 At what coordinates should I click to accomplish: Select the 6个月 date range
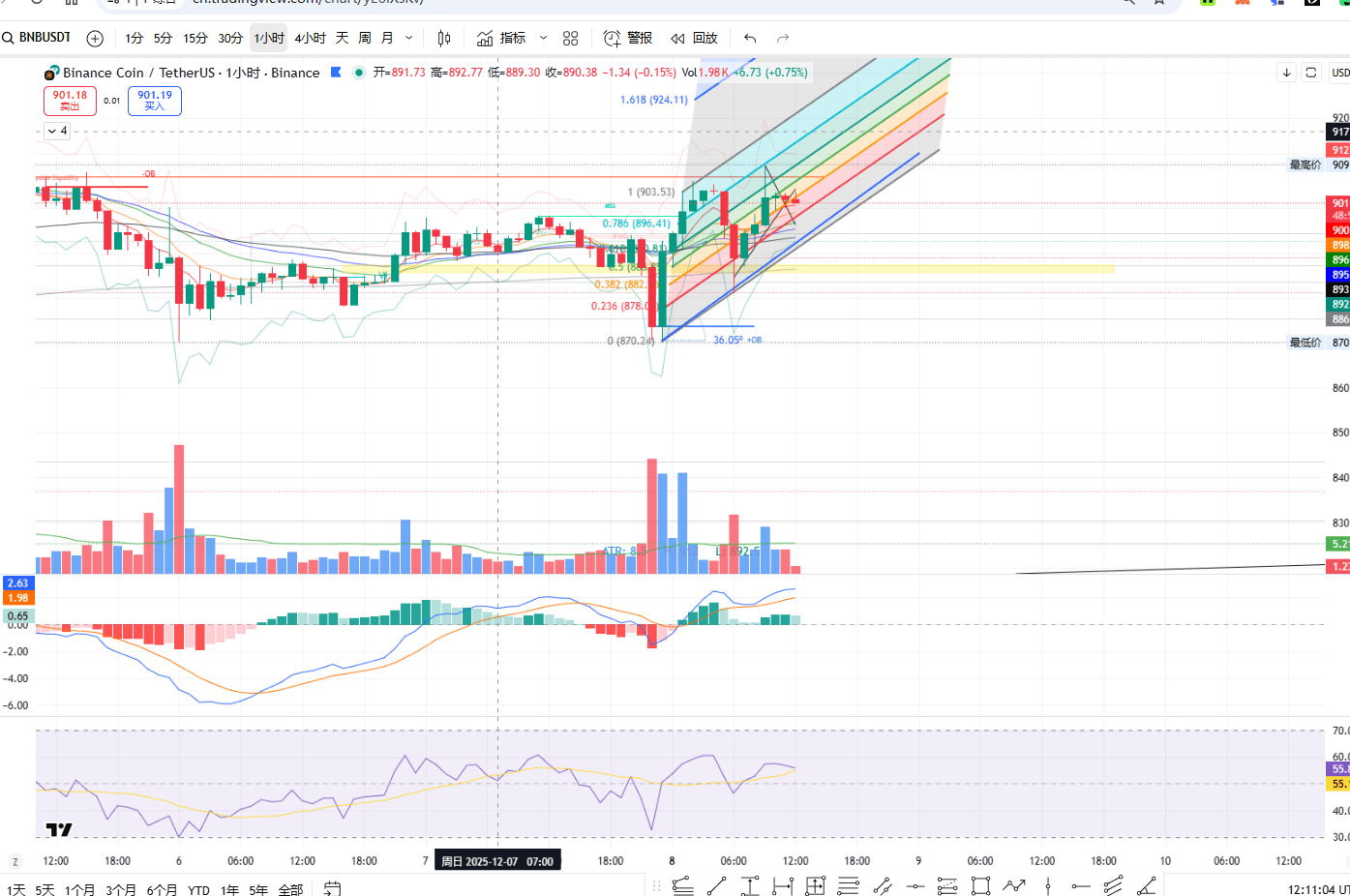point(162,889)
